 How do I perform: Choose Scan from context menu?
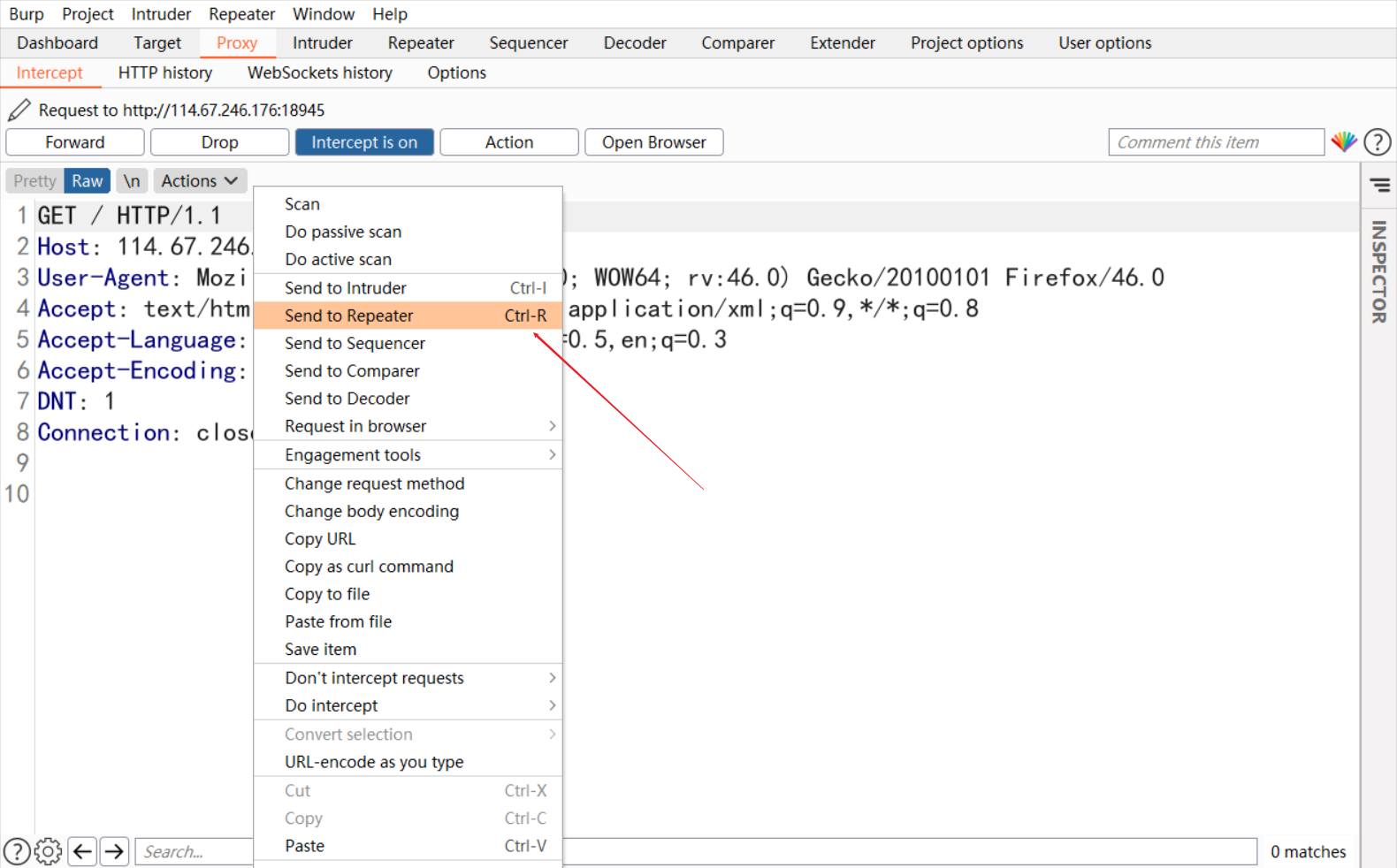pos(408,204)
